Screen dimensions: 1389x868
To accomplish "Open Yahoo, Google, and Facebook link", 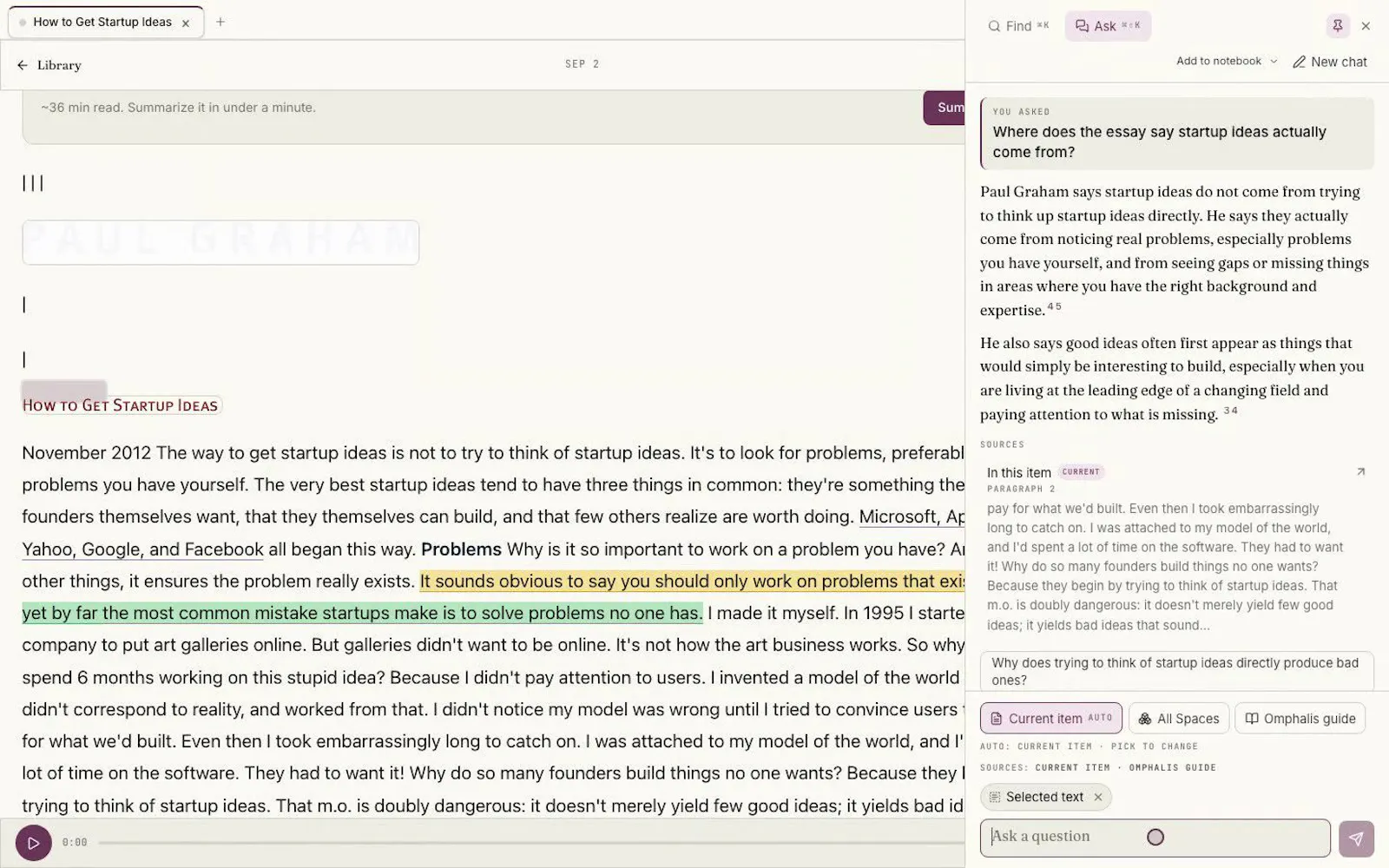I will tap(142, 549).
